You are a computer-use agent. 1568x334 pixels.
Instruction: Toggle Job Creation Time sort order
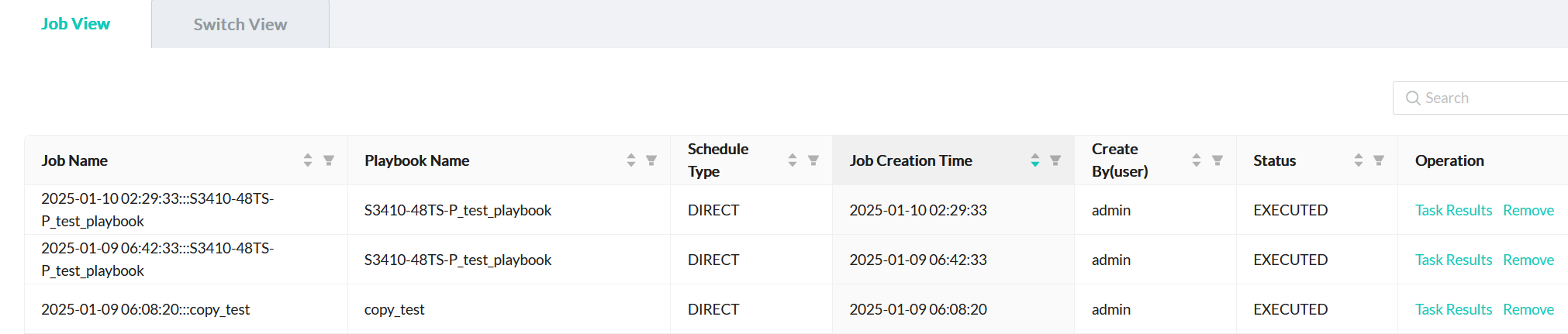[x=1035, y=160]
